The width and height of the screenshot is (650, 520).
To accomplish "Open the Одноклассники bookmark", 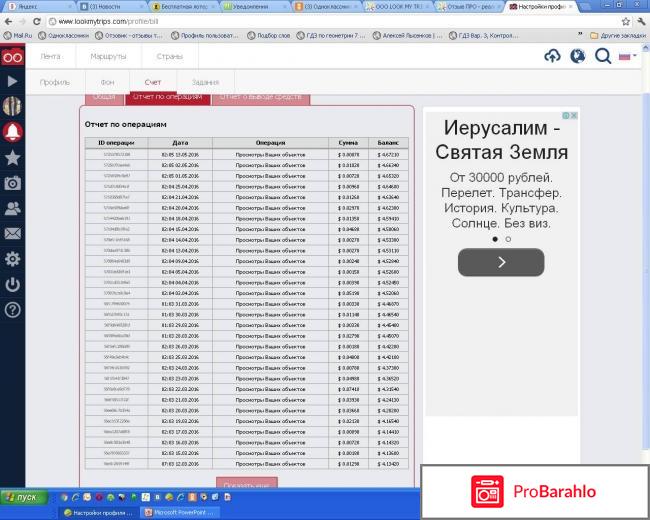I will click(x=63, y=36).
